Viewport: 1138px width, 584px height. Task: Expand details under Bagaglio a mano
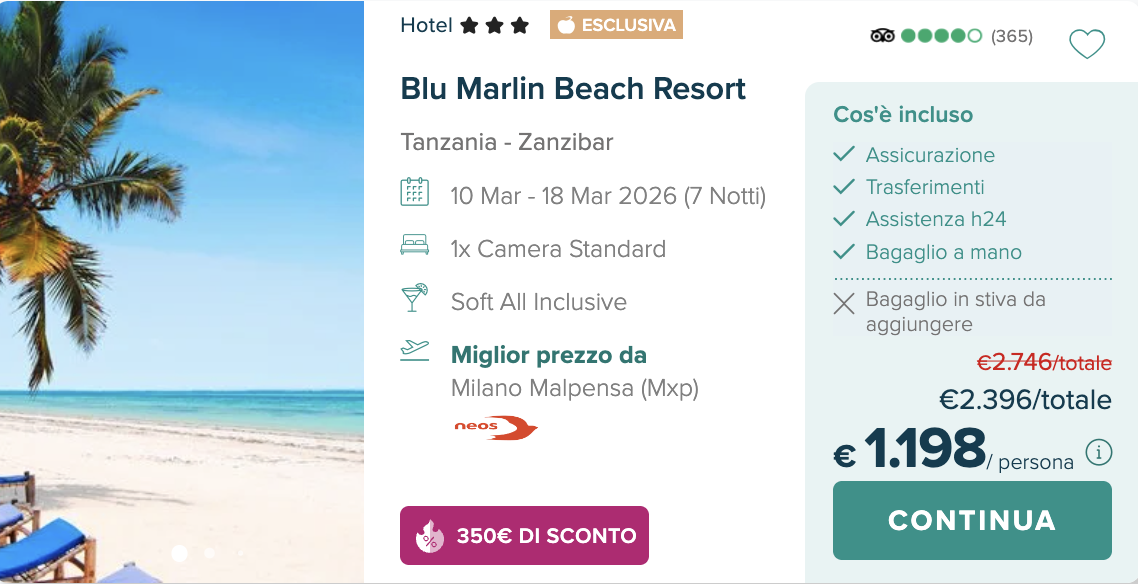[x=941, y=252]
